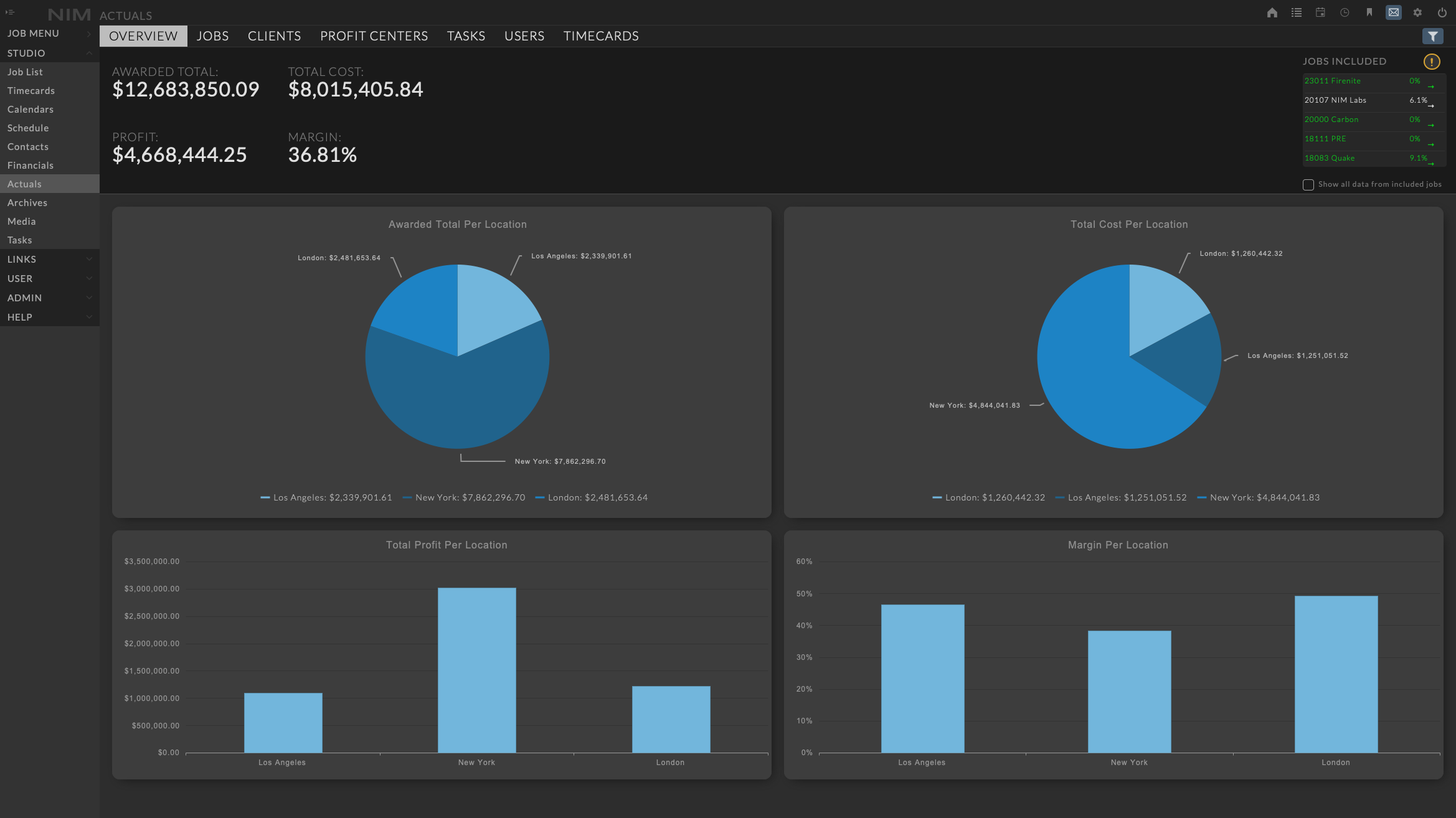Toggle Los Angeles legend in Awarded Total chart
The width and height of the screenshot is (1456, 818).
click(x=326, y=497)
